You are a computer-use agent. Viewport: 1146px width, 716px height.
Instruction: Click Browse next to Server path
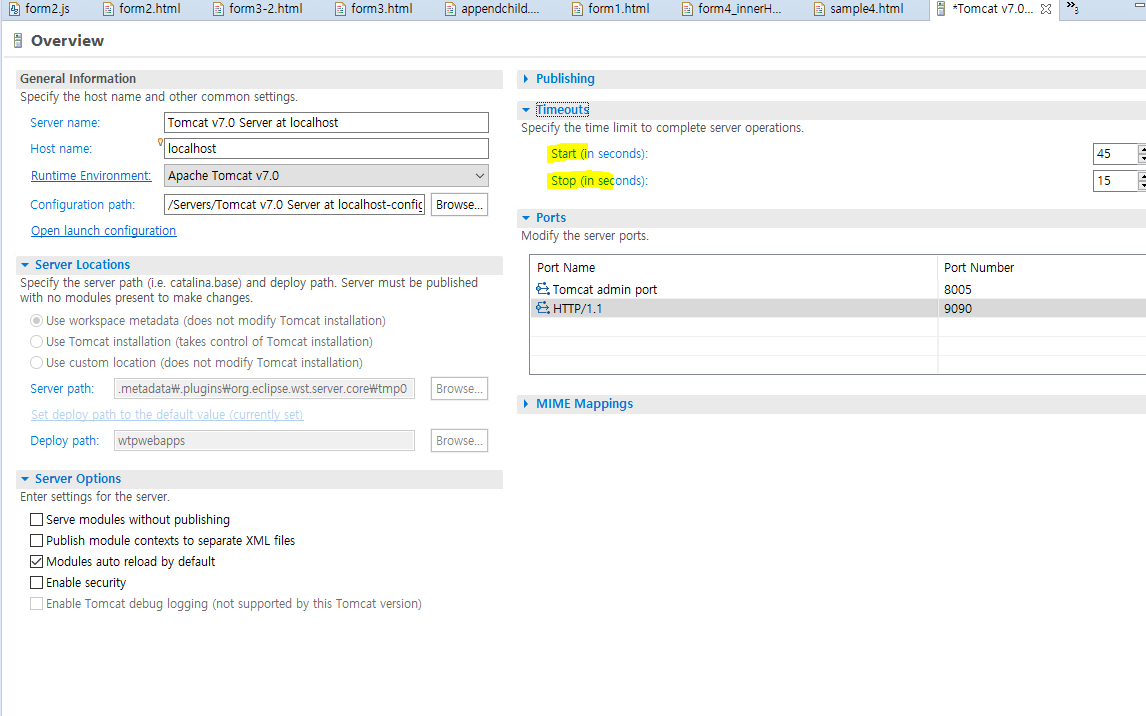pos(459,389)
